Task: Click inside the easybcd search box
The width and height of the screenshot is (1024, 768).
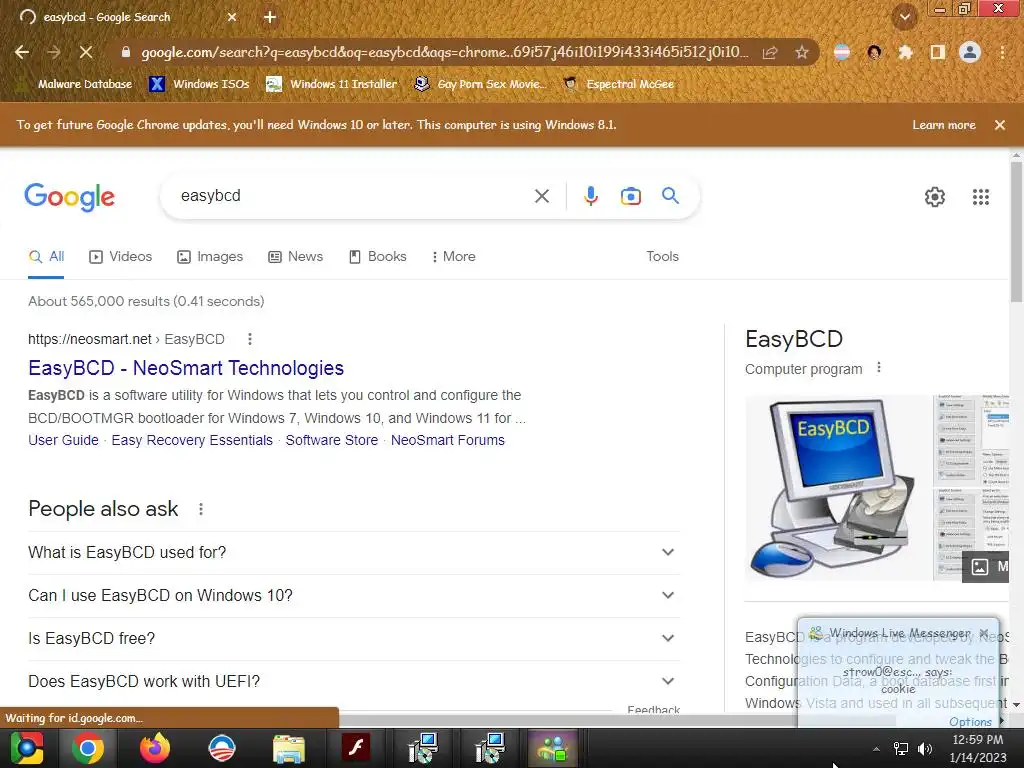Action: coord(353,196)
